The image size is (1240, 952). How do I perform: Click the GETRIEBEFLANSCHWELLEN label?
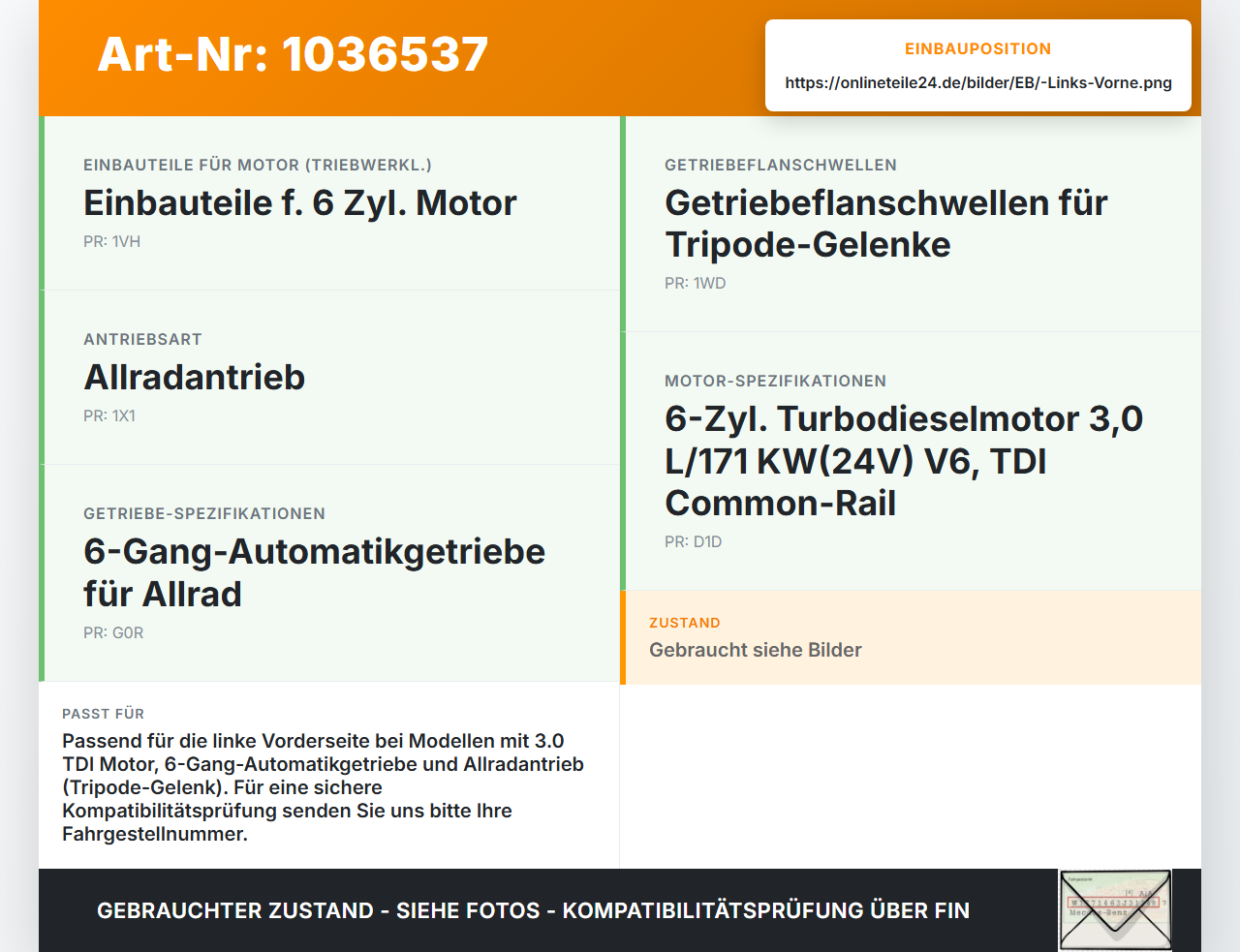click(x=781, y=165)
